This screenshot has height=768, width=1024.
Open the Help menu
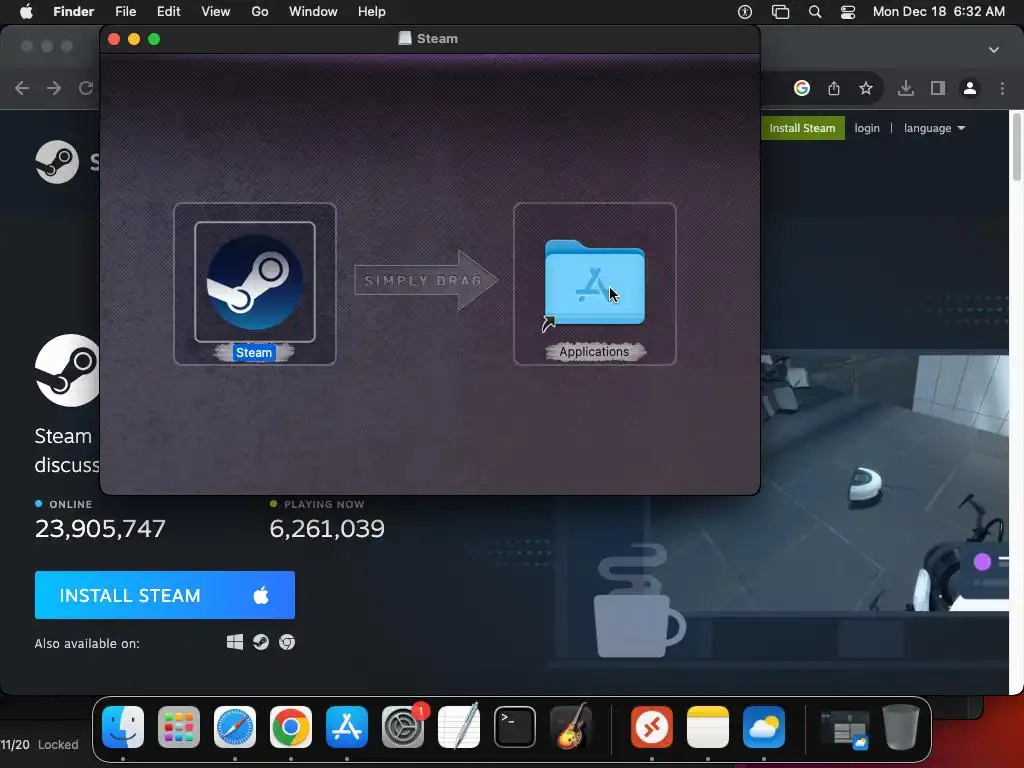pyautogui.click(x=372, y=12)
